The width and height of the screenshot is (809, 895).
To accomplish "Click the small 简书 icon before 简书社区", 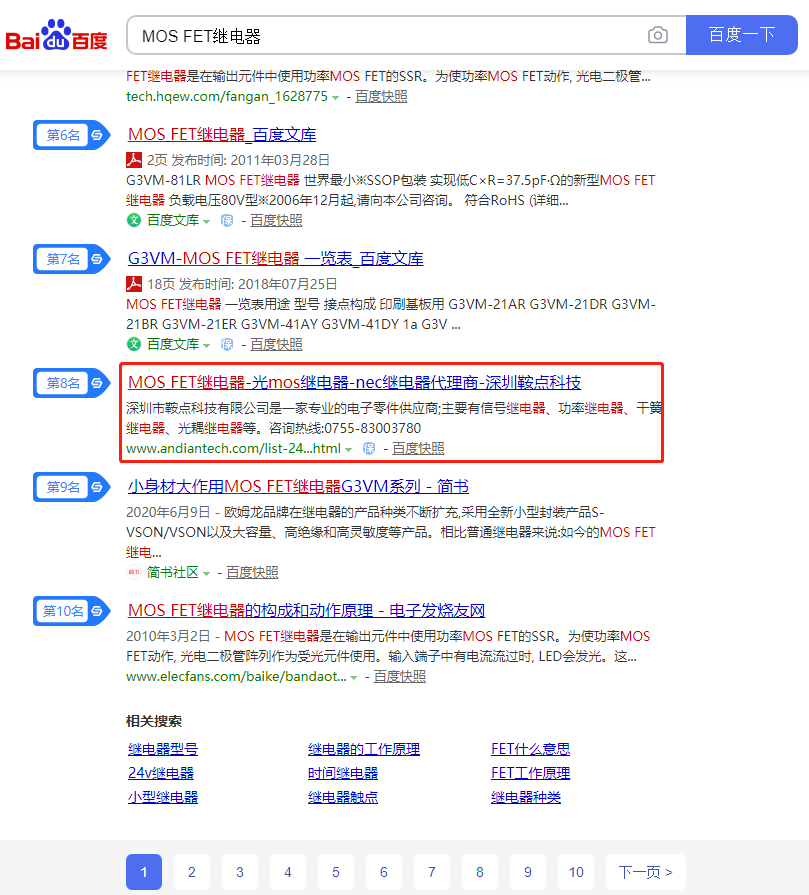I will (x=134, y=572).
